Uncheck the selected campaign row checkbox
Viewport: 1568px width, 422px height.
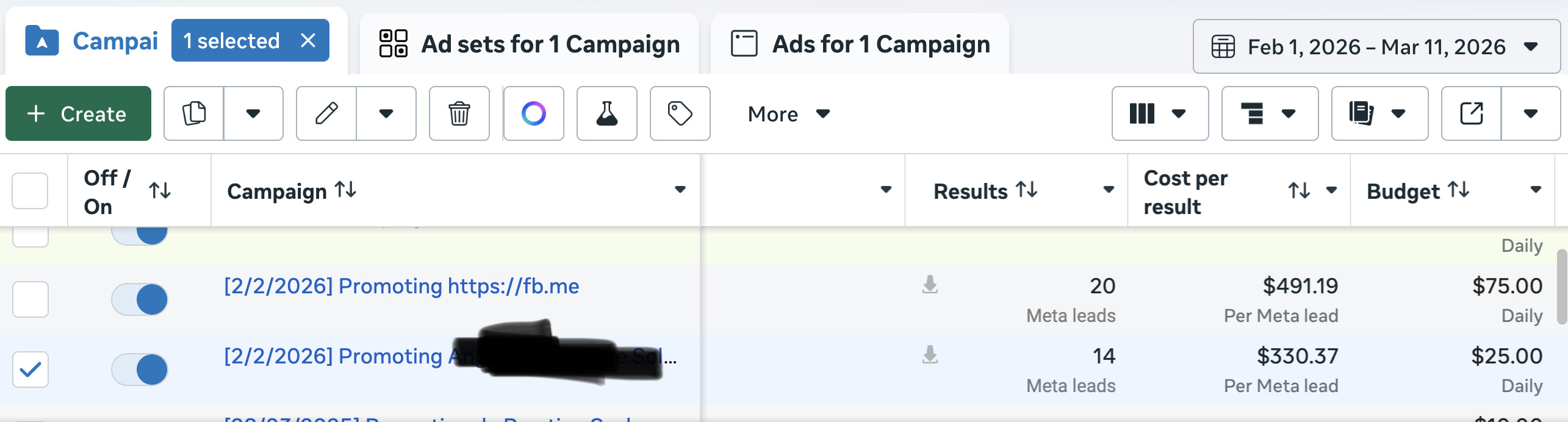[x=31, y=370]
